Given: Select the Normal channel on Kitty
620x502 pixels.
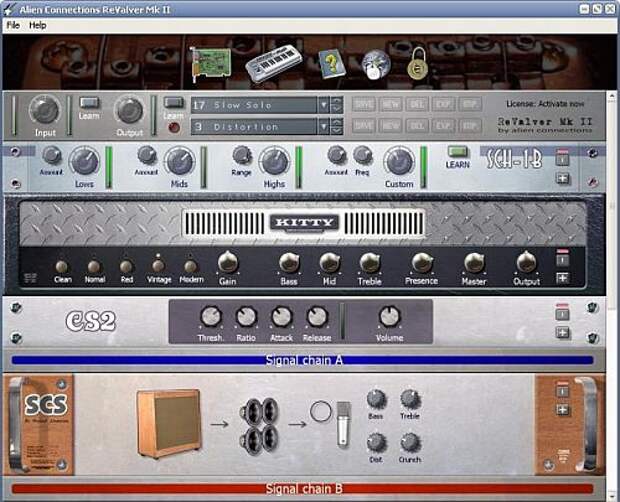Looking at the screenshot, I should (94, 266).
